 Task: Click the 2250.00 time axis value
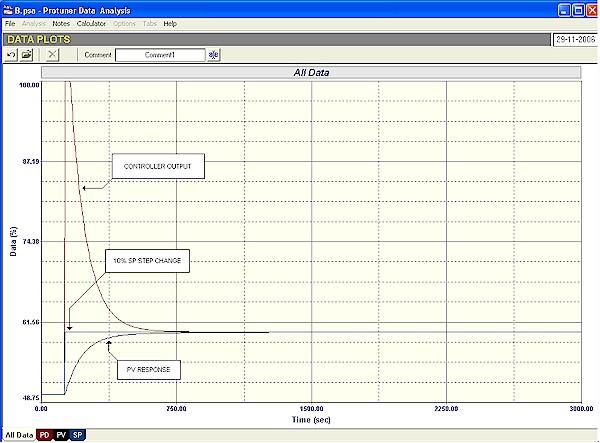446,409
